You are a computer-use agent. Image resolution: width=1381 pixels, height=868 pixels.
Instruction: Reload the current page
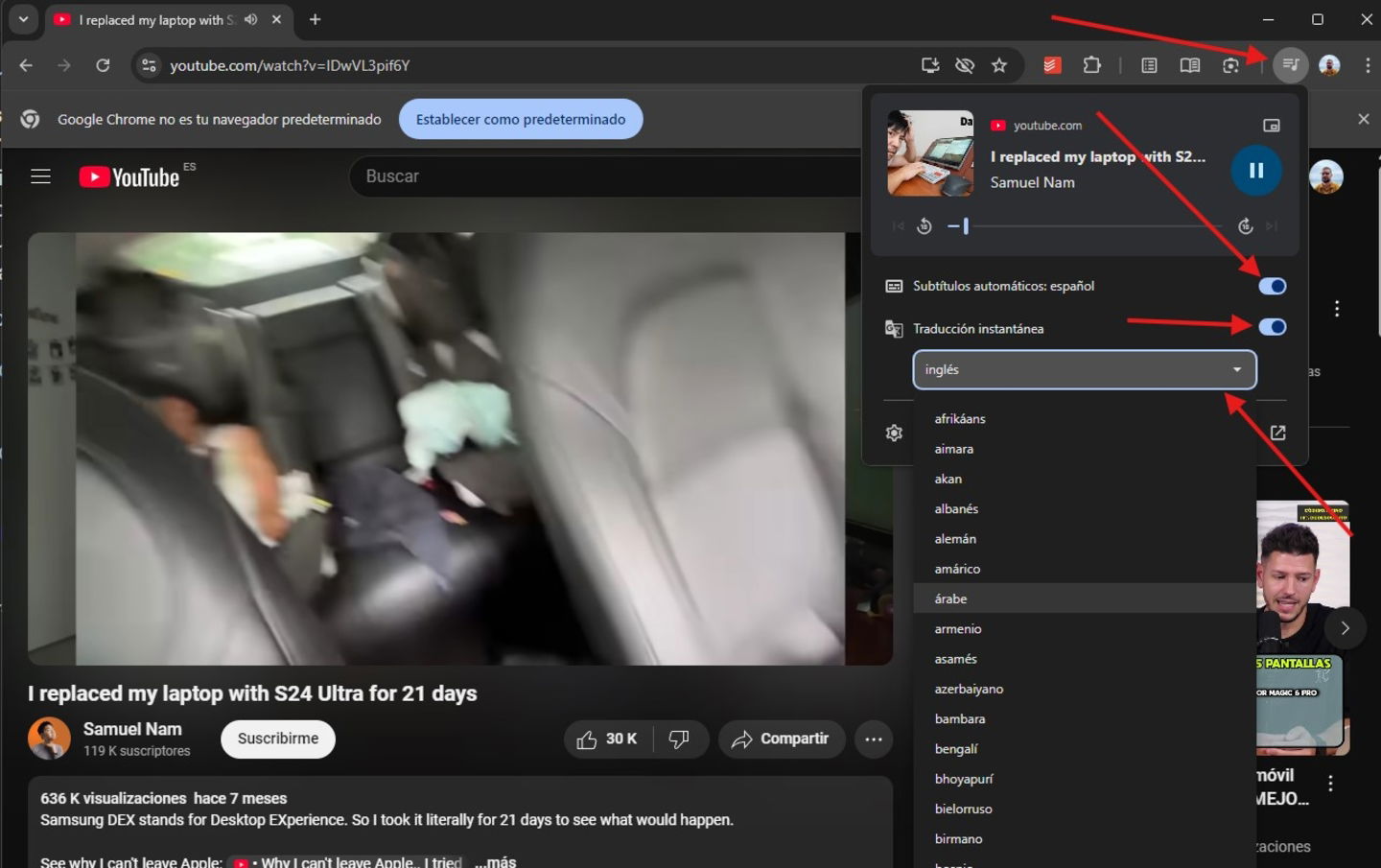click(103, 65)
